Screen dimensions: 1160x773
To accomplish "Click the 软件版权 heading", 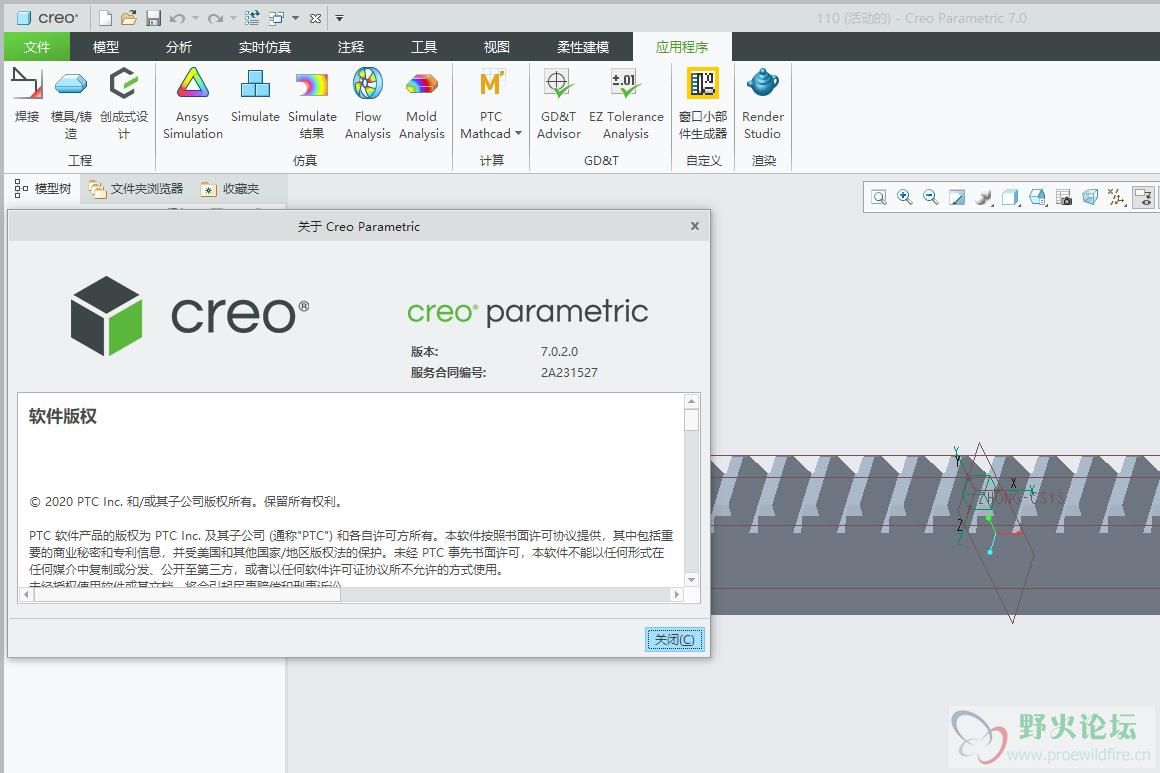I will tap(63, 416).
